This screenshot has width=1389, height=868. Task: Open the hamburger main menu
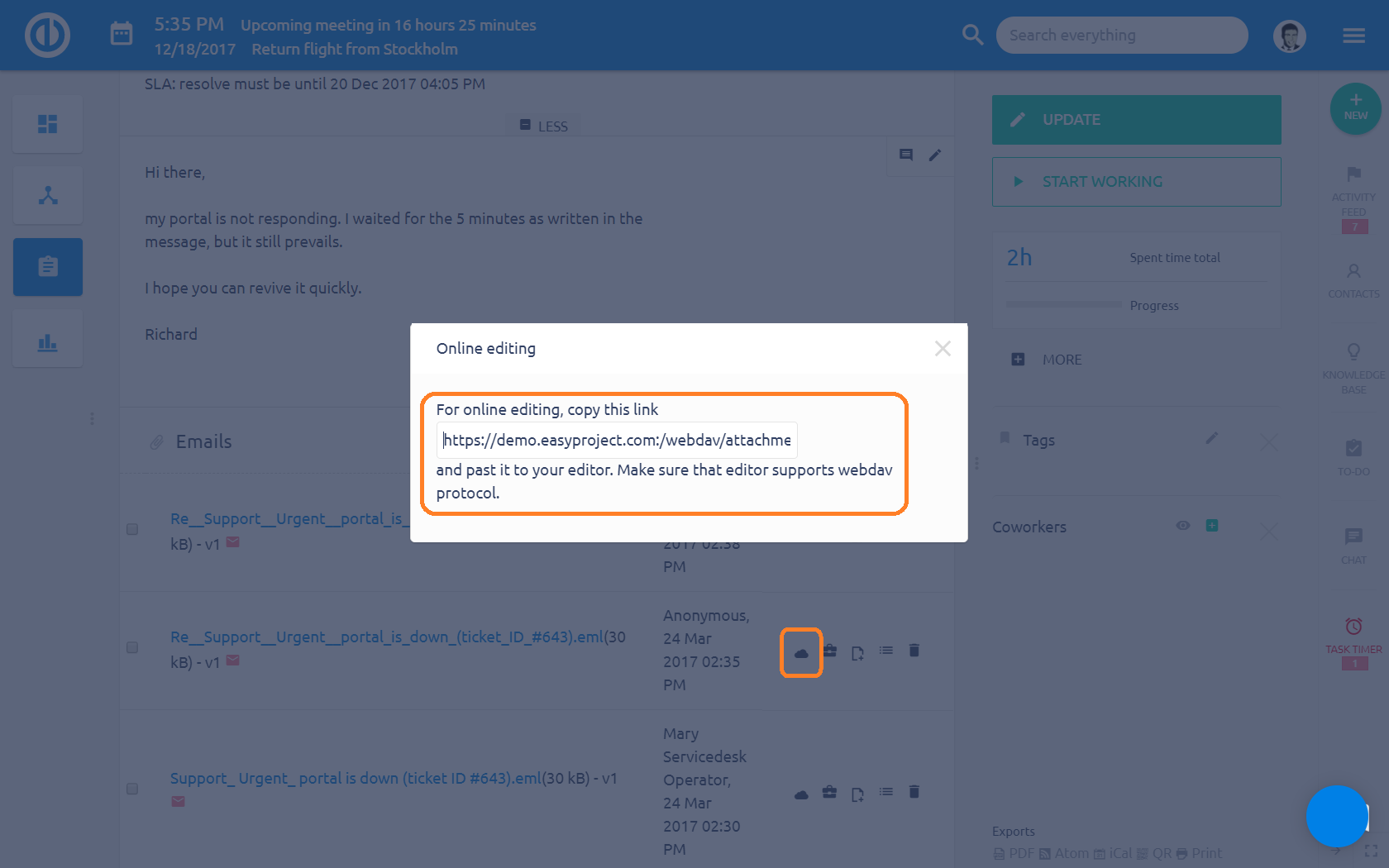click(x=1353, y=36)
